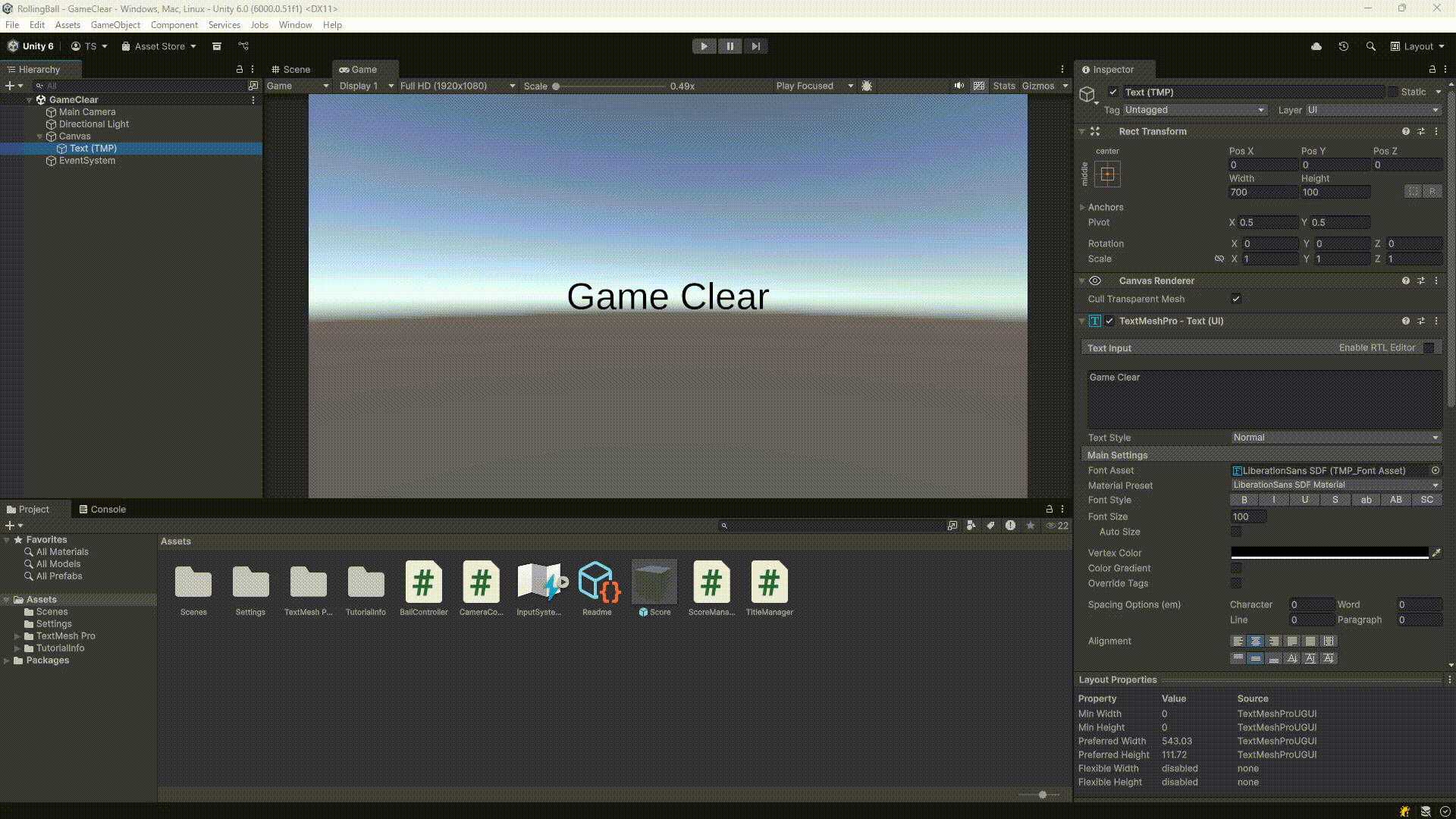This screenshot has width=1456, height=819.
Task: Click the Step frame button
Action: [755, 46]
